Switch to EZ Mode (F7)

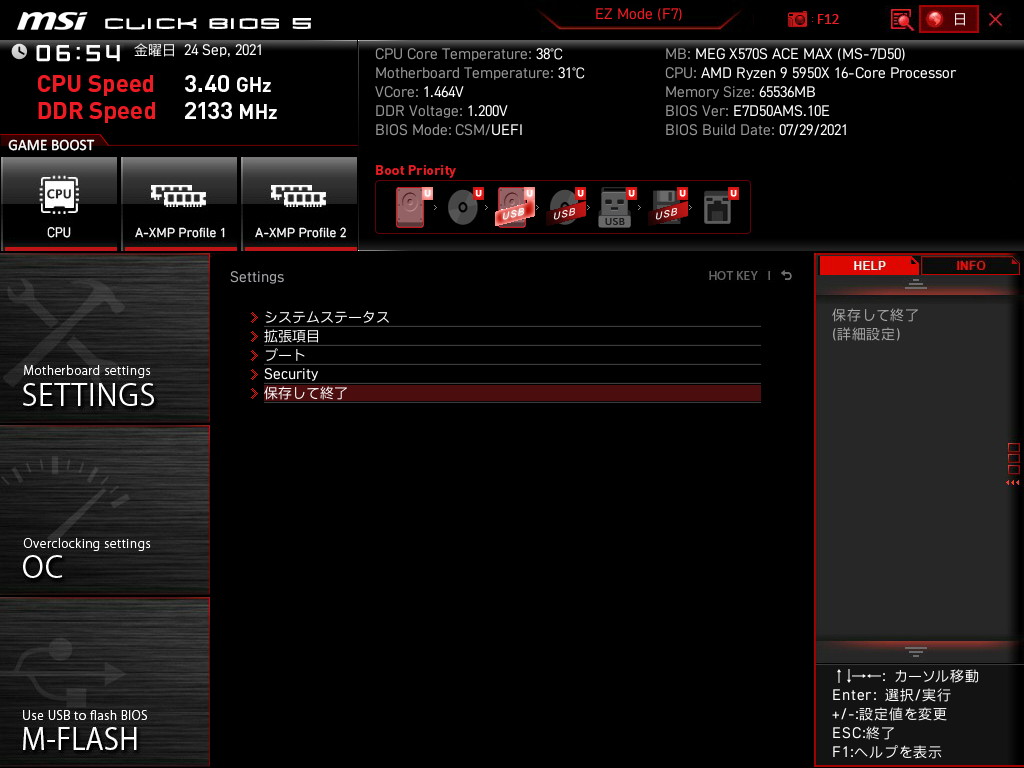pos(639,14)
